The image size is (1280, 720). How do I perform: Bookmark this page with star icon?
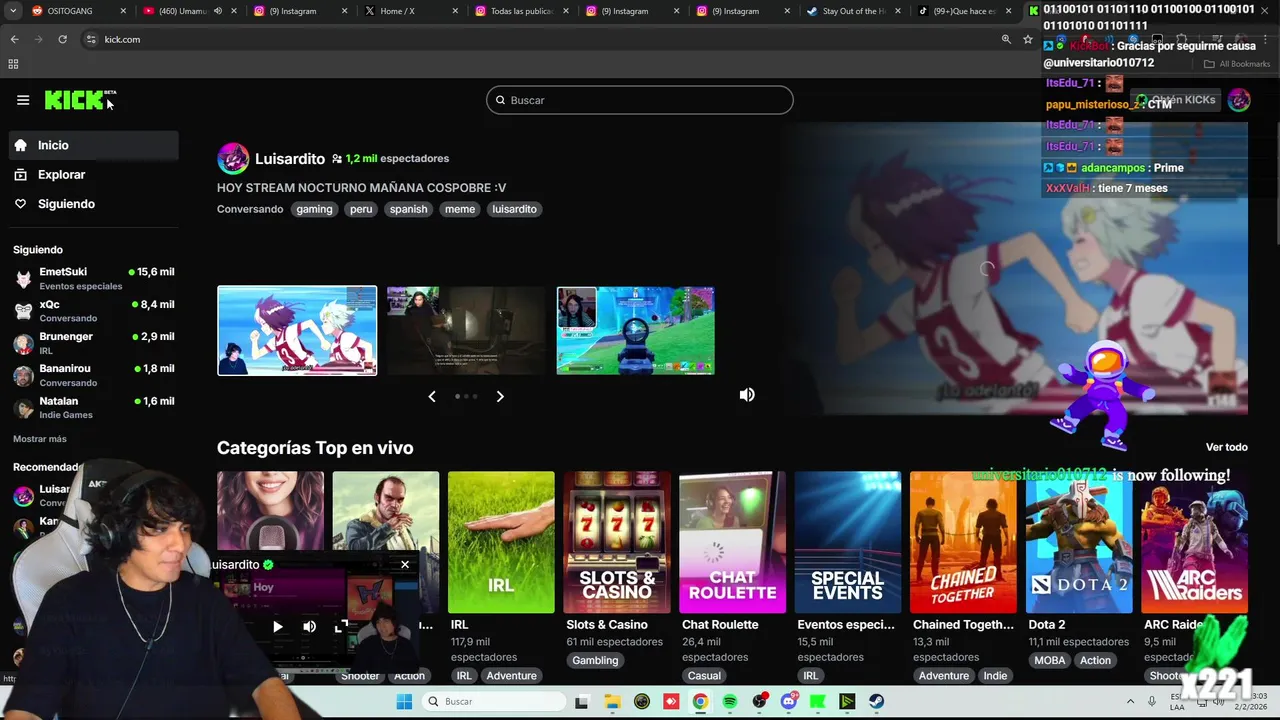[x=1028, y=39]
